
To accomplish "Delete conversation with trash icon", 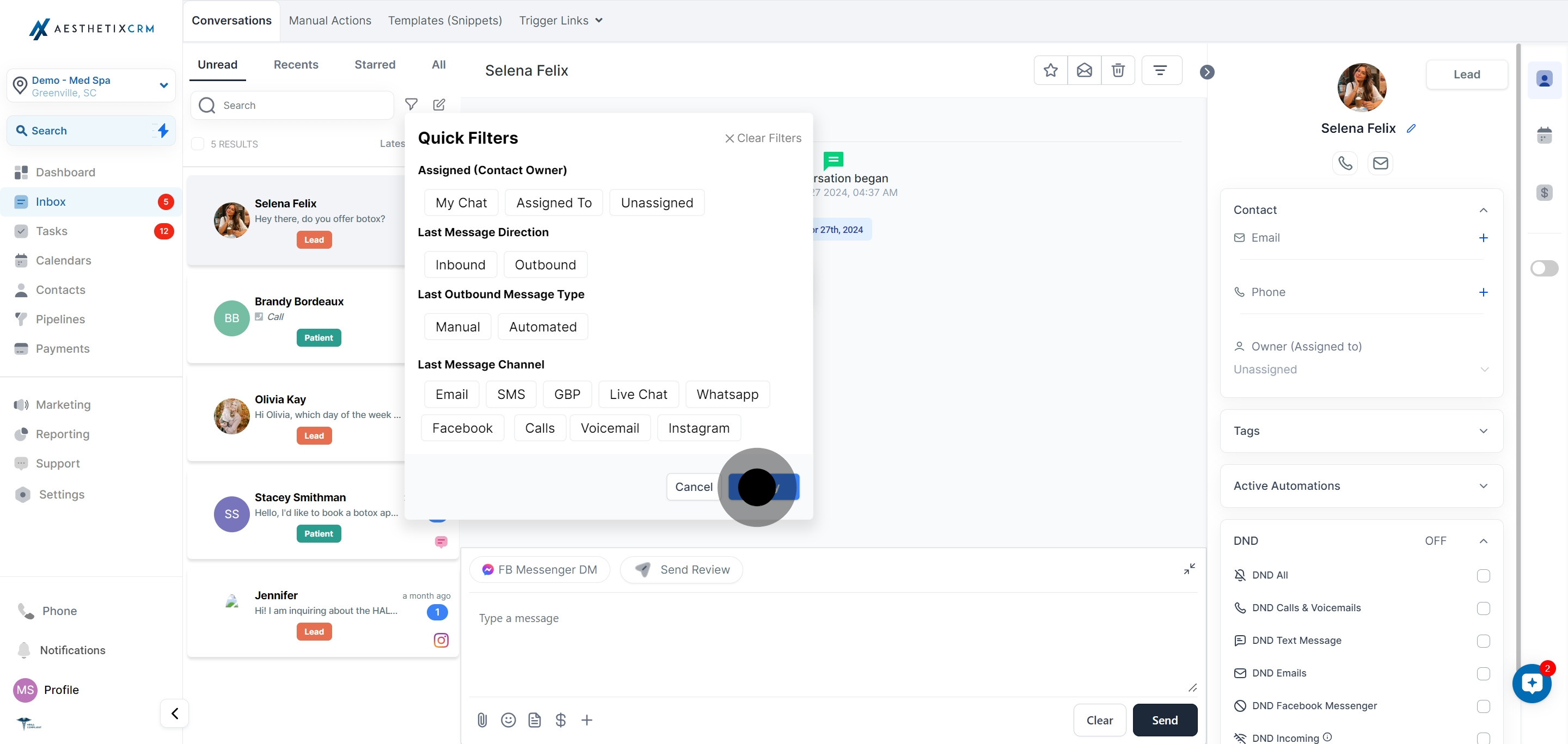I will 1118,71.
